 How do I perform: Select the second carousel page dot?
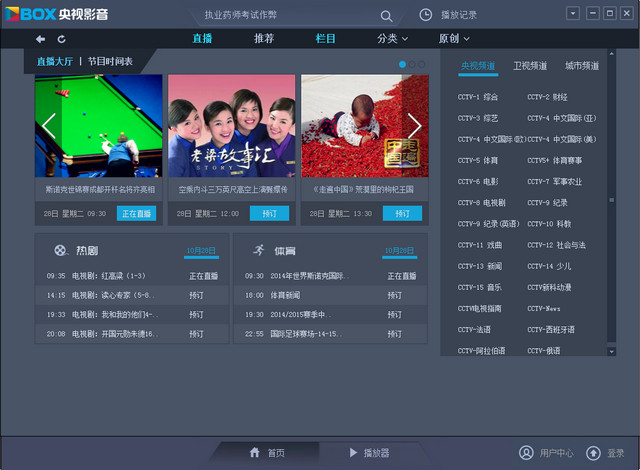coord(412,64)
